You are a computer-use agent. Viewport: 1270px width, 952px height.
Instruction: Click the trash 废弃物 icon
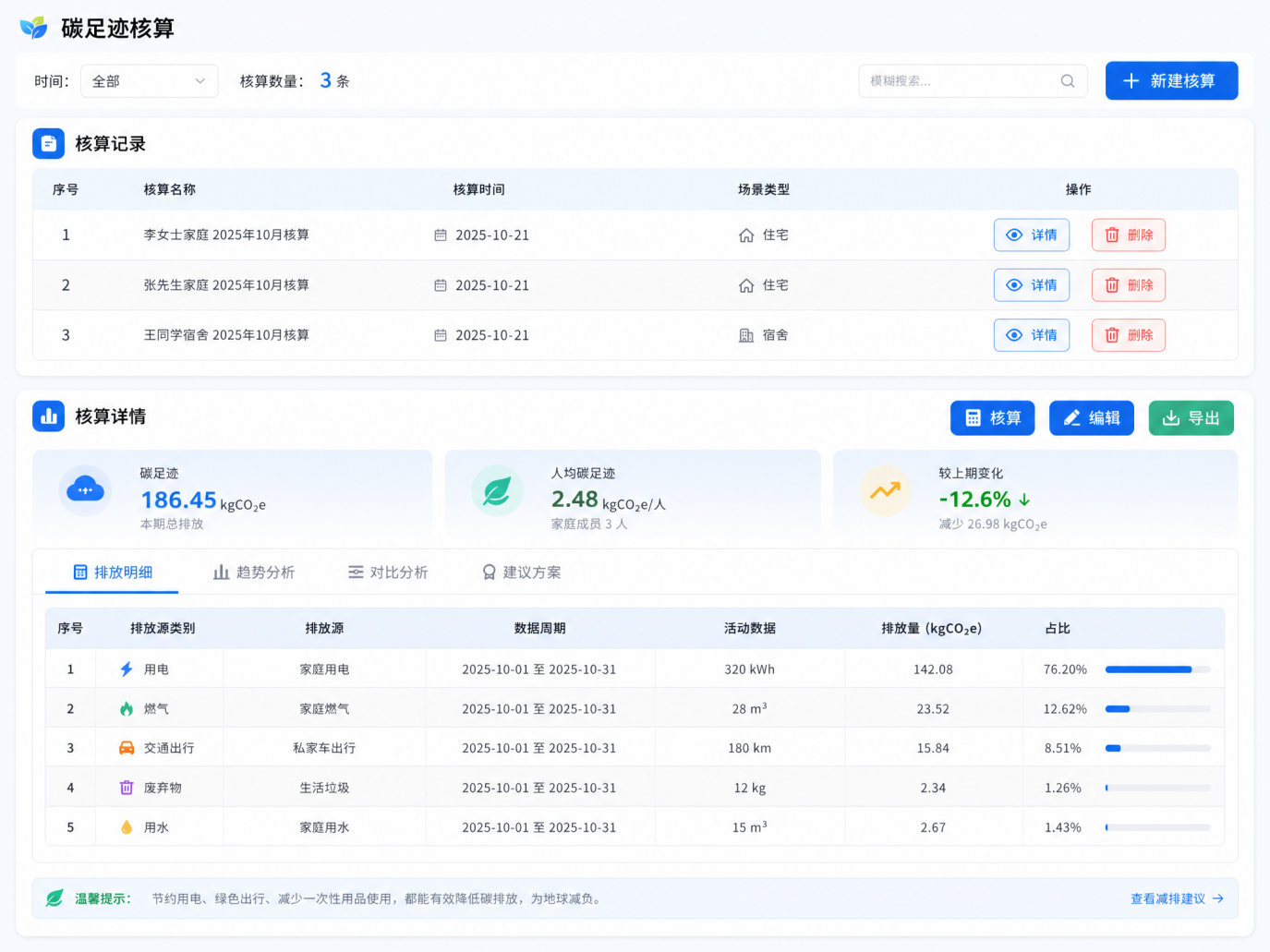[127, 788]
